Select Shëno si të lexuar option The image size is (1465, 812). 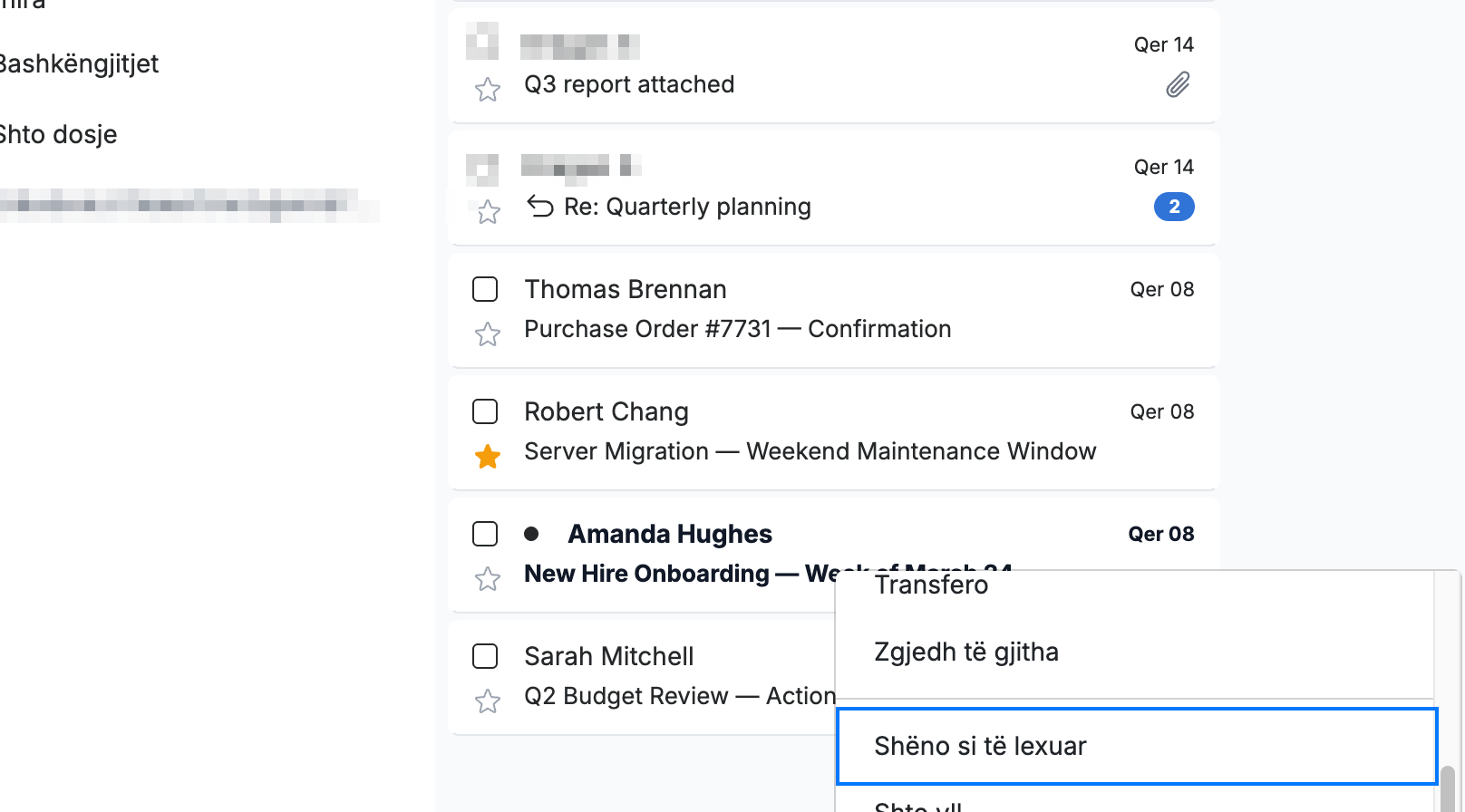[x=1137, y=746]
